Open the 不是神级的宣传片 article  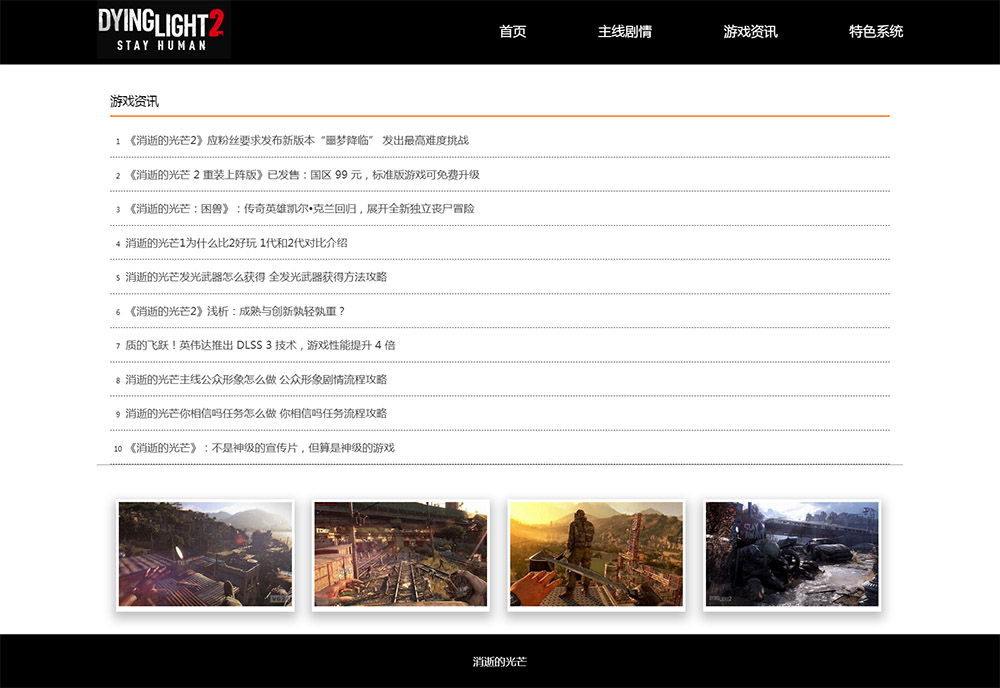pyautogui.click(x=261, y=448)
